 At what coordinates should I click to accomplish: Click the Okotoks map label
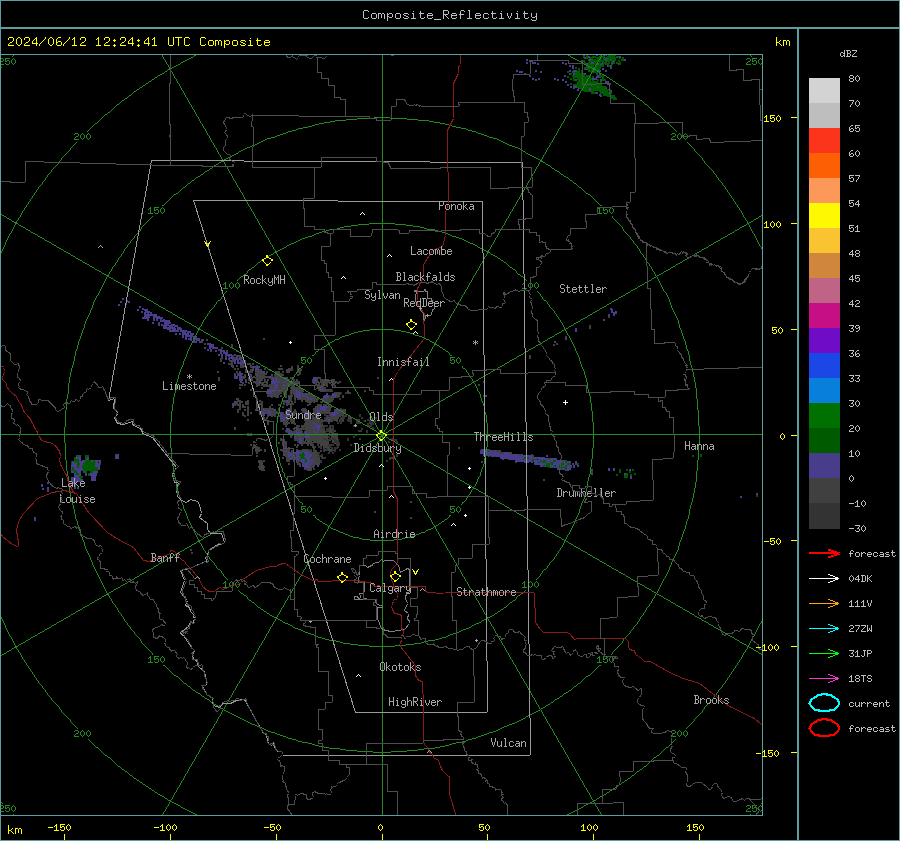[x=400, y=667]
